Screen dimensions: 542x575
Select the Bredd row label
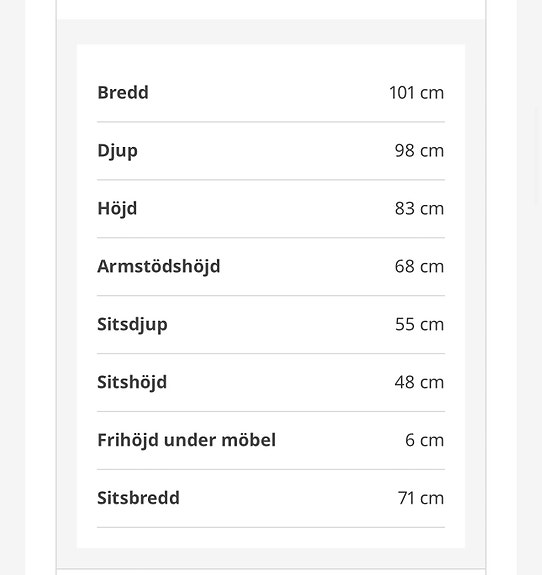(x=123, y=92)
